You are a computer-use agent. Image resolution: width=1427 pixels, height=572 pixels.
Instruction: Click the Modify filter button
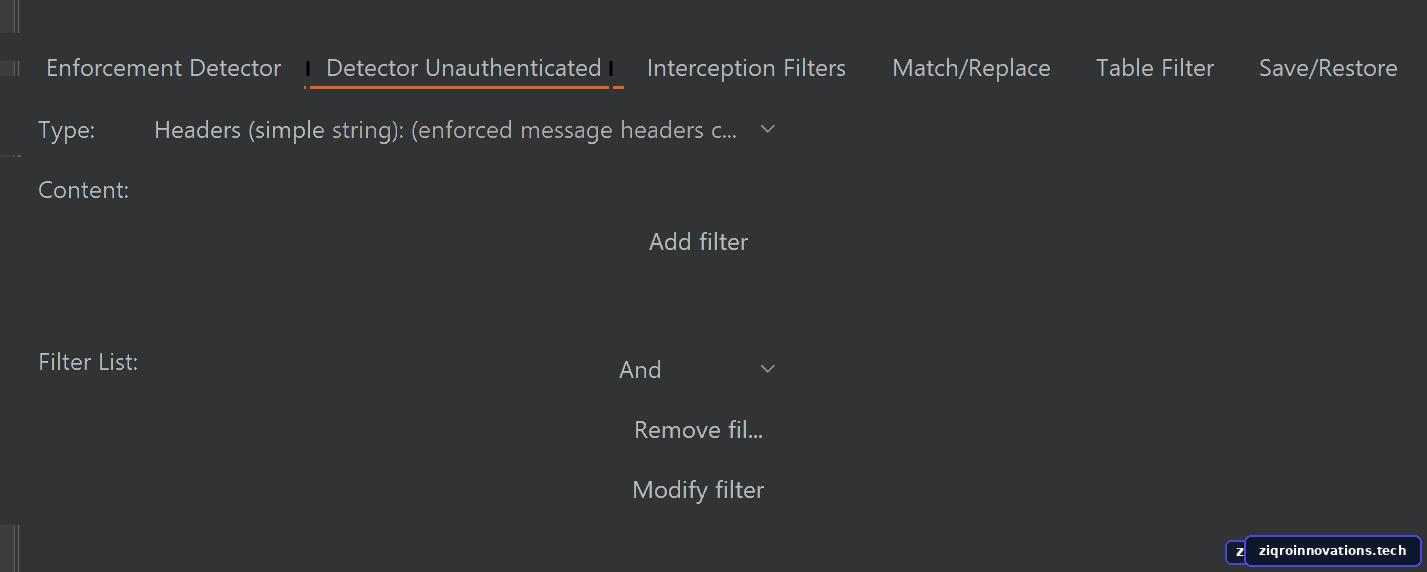point(698,490)
